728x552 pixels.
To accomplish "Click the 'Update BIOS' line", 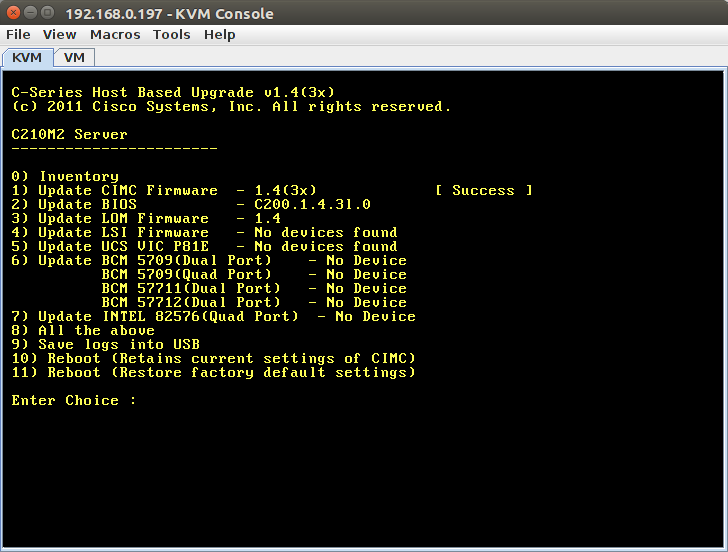I will (x=191, y=204).
